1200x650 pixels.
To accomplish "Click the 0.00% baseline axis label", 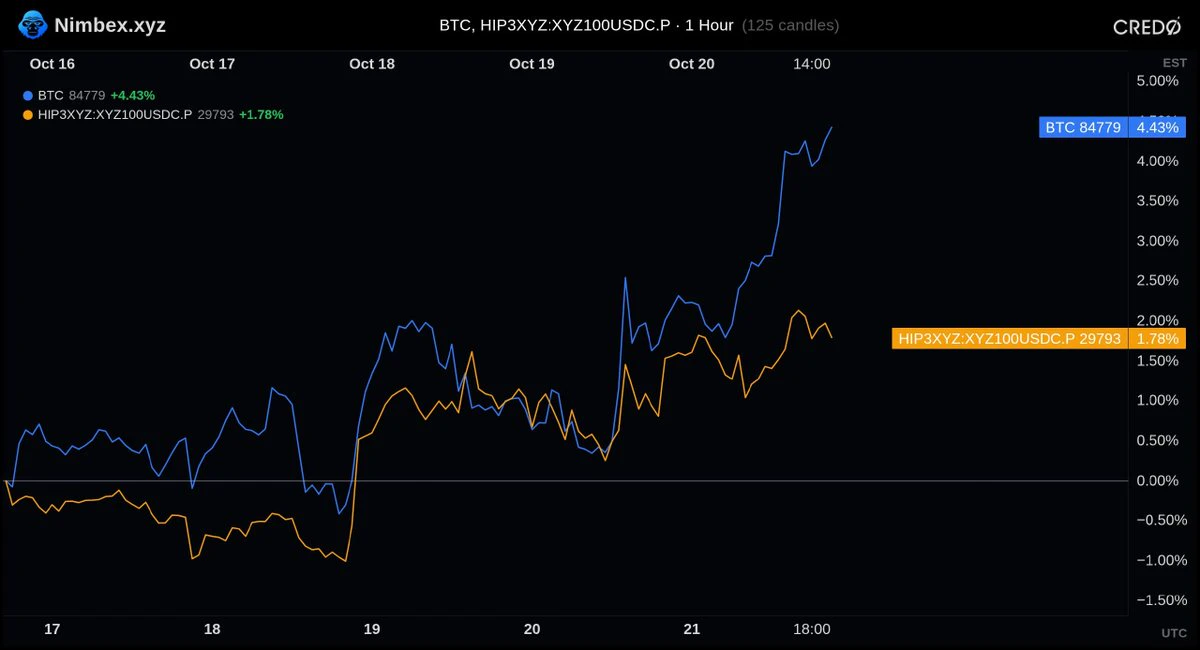I will coord(1158,481).
